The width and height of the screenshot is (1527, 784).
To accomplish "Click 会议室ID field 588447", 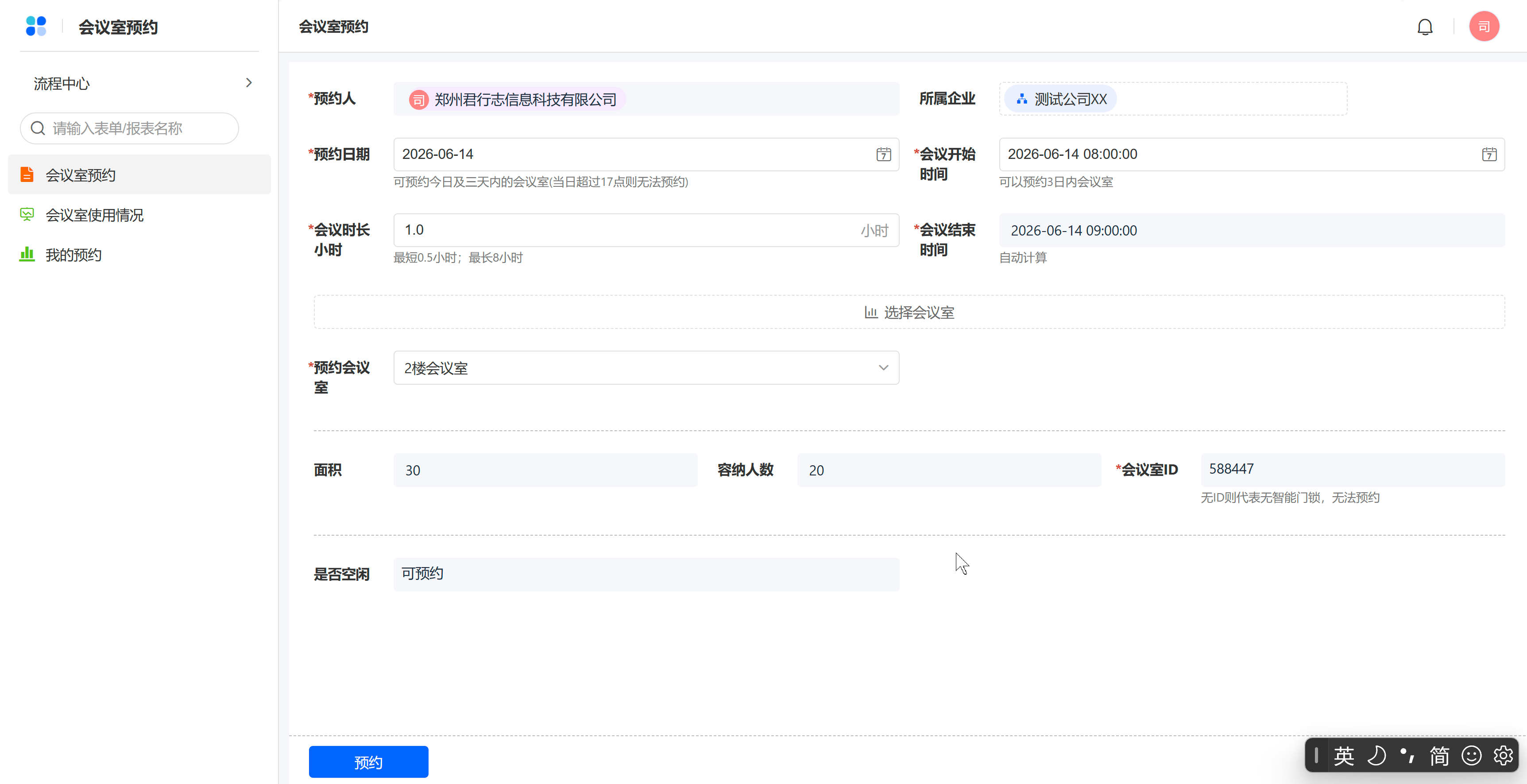I will (1352, 470).
